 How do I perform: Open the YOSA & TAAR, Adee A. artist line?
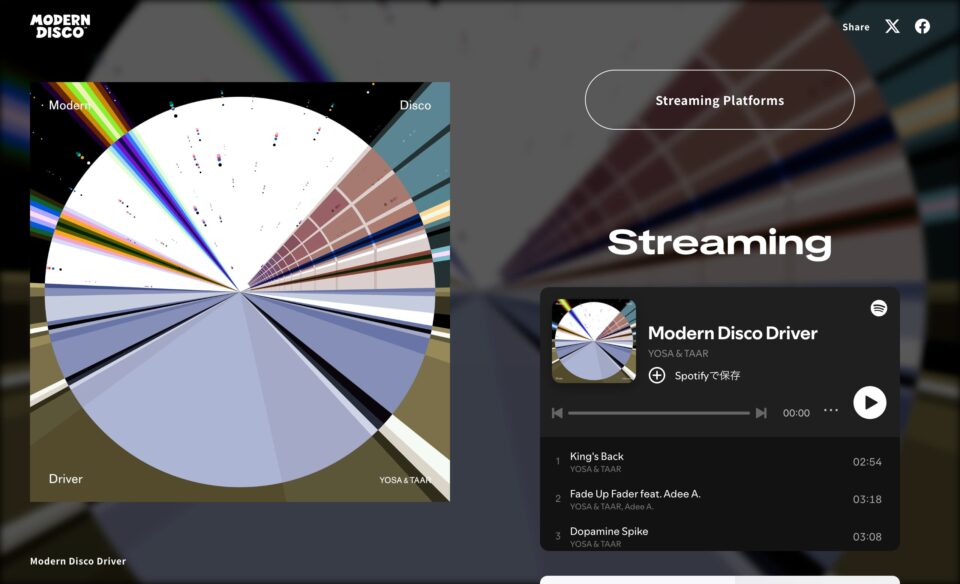(x=612, y=506)
